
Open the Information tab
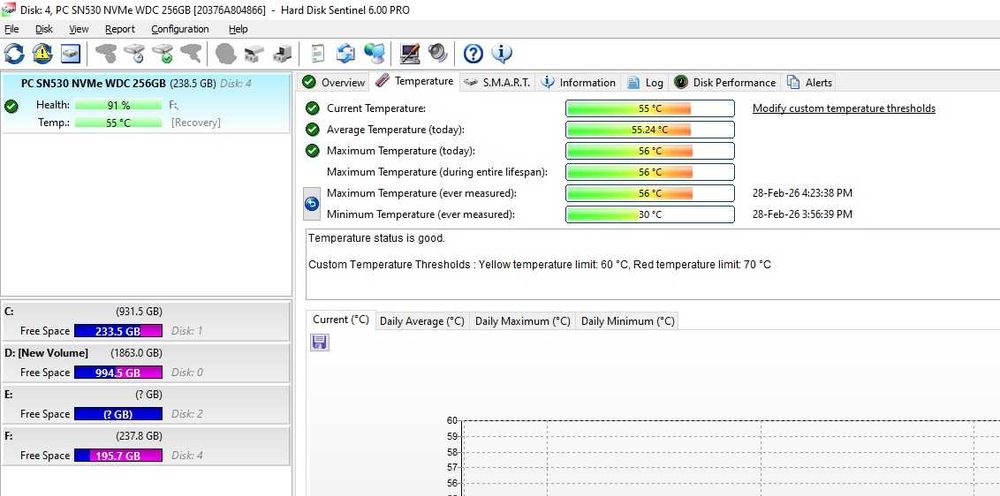pyautogui.click(x=579, y=82)
